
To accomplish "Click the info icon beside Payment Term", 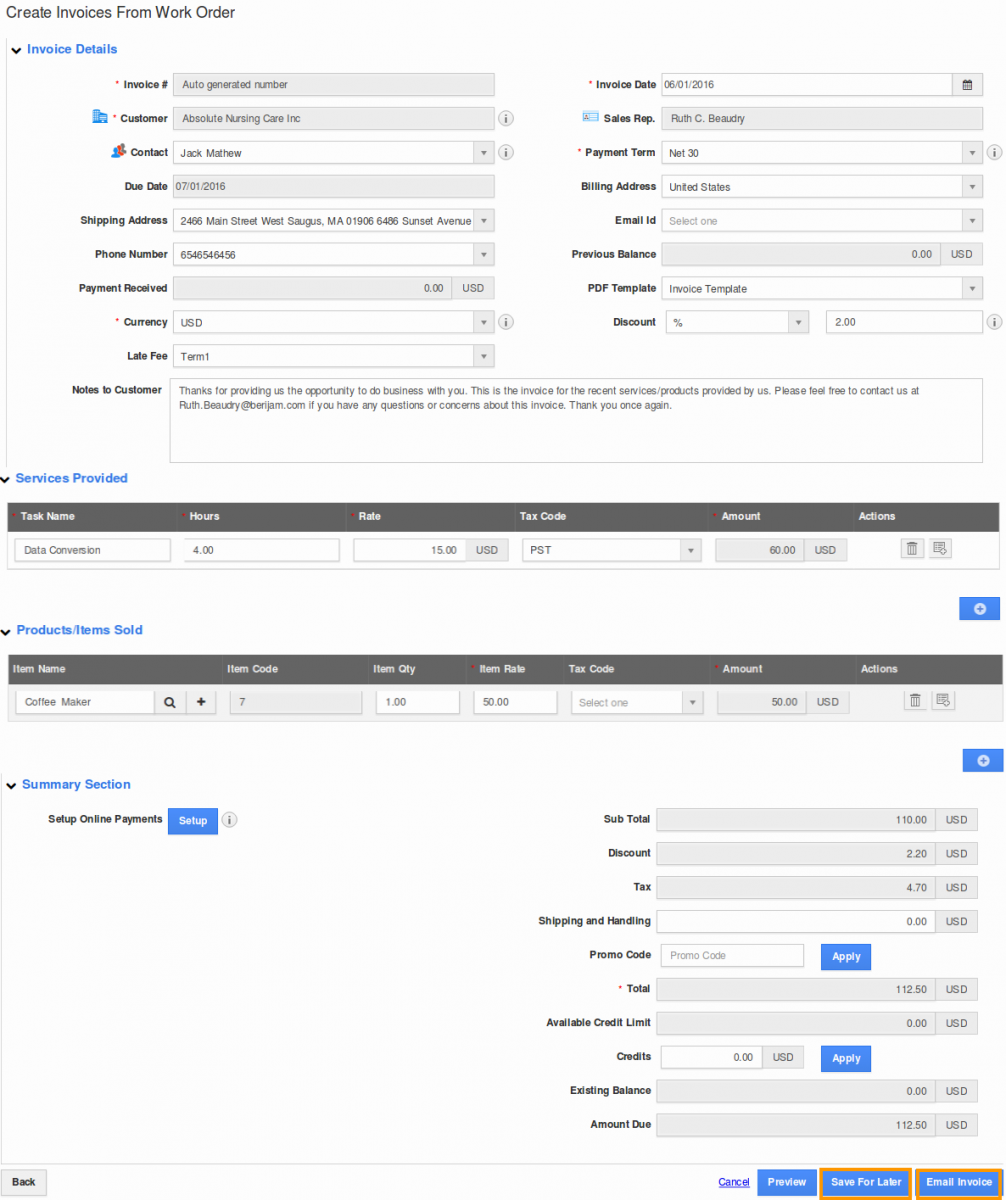I will [x=994, y=153].
